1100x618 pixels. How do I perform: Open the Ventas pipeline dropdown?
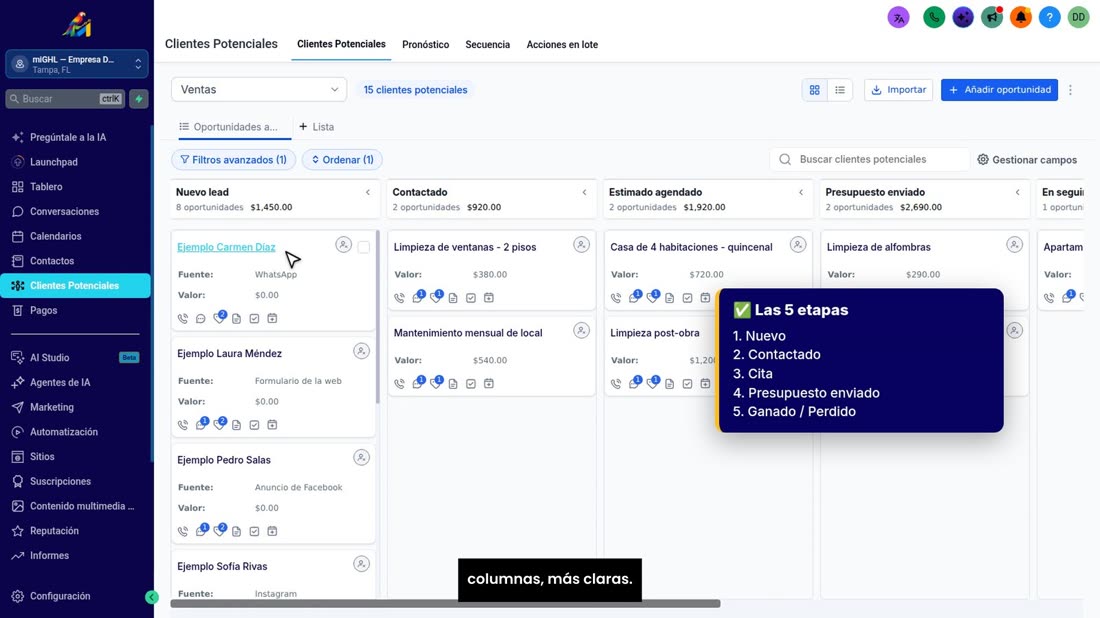point(259,90)
